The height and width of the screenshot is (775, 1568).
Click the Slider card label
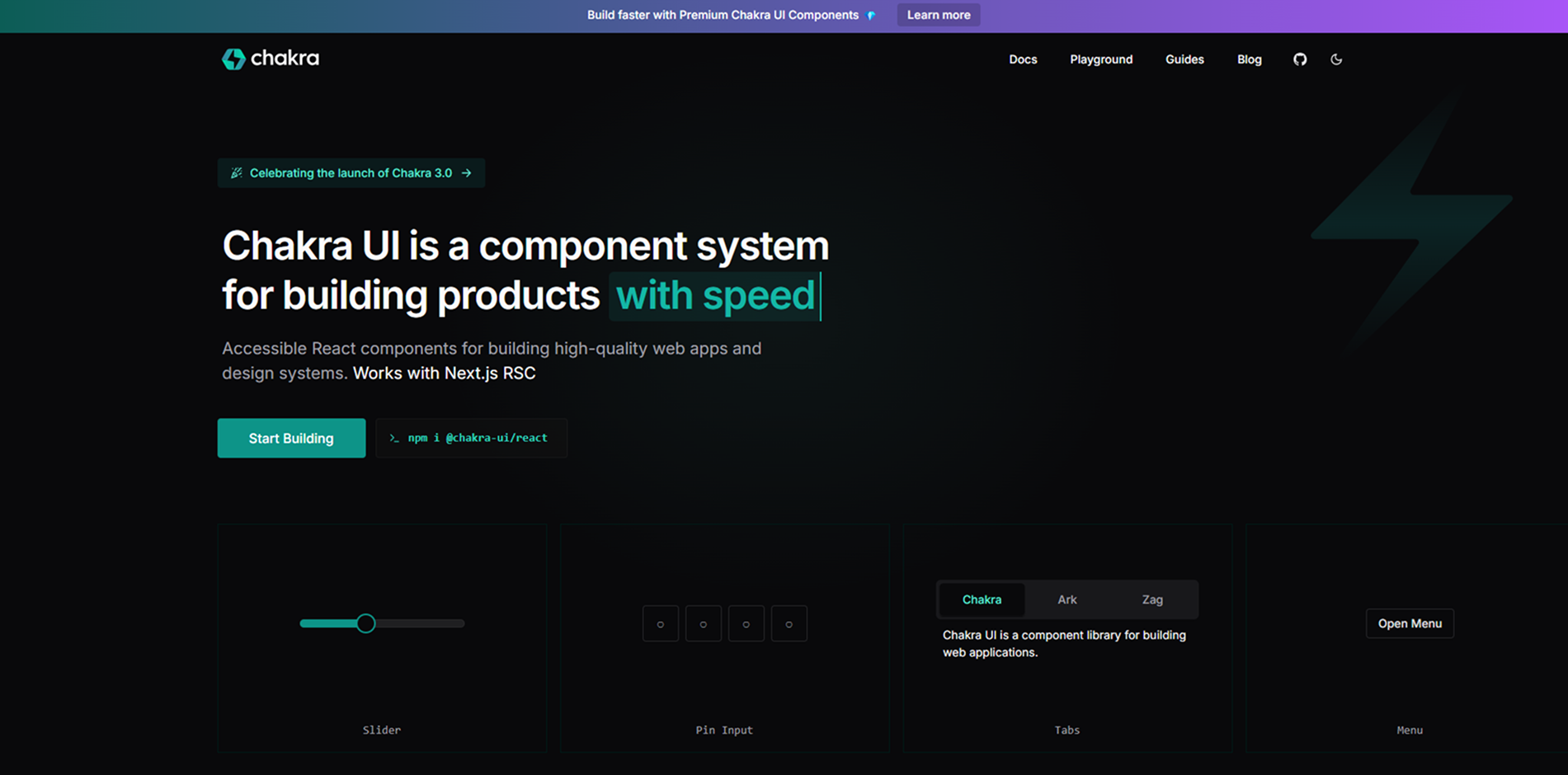[x=382, y=730]
